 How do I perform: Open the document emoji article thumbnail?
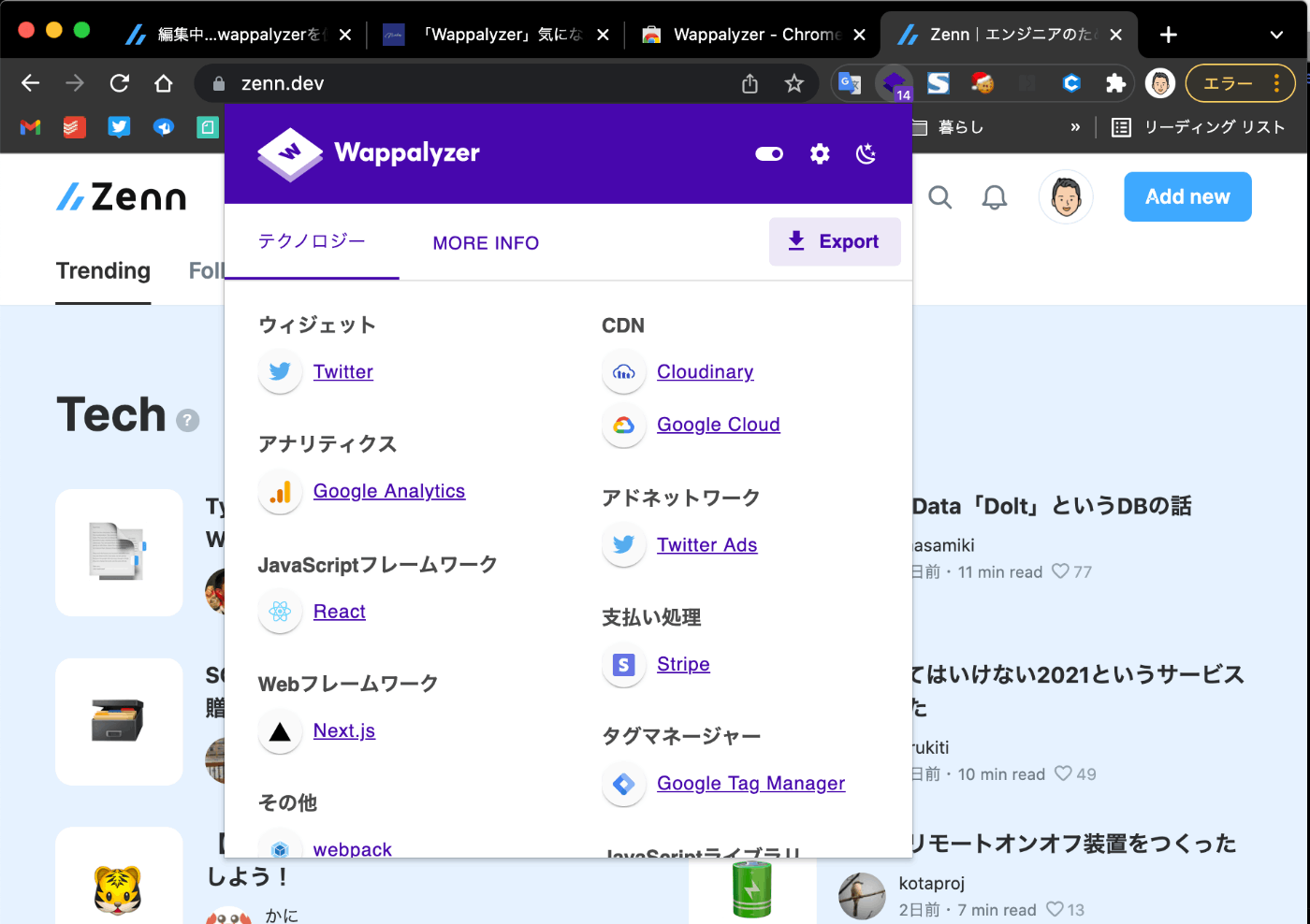click(119, 553)
